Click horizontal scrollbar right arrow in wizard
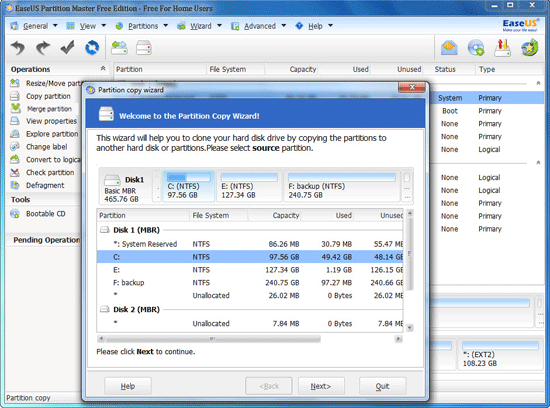The height and width of the screenshot is (408, 550). (398, 339)
